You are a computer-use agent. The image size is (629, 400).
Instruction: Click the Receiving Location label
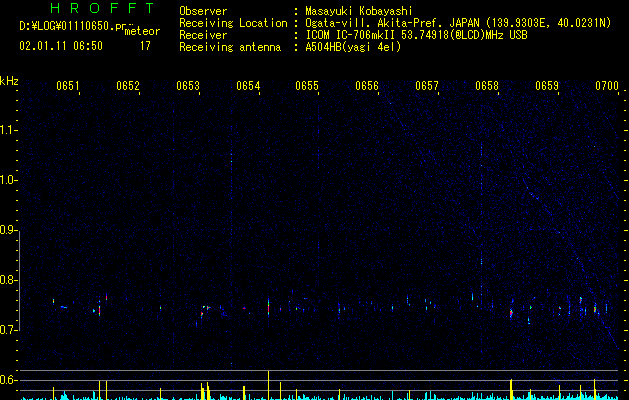(233, 23)
